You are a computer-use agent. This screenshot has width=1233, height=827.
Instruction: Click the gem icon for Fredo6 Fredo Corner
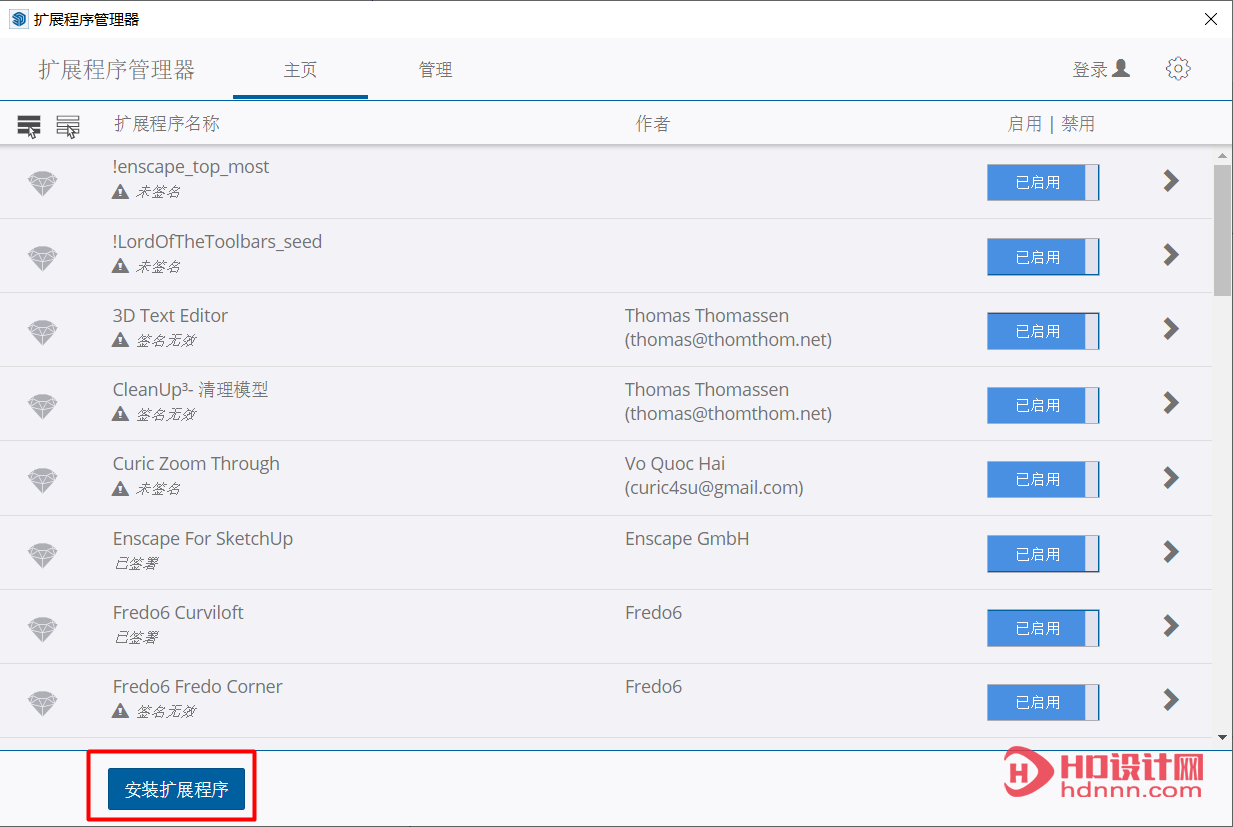pos(42,703)
